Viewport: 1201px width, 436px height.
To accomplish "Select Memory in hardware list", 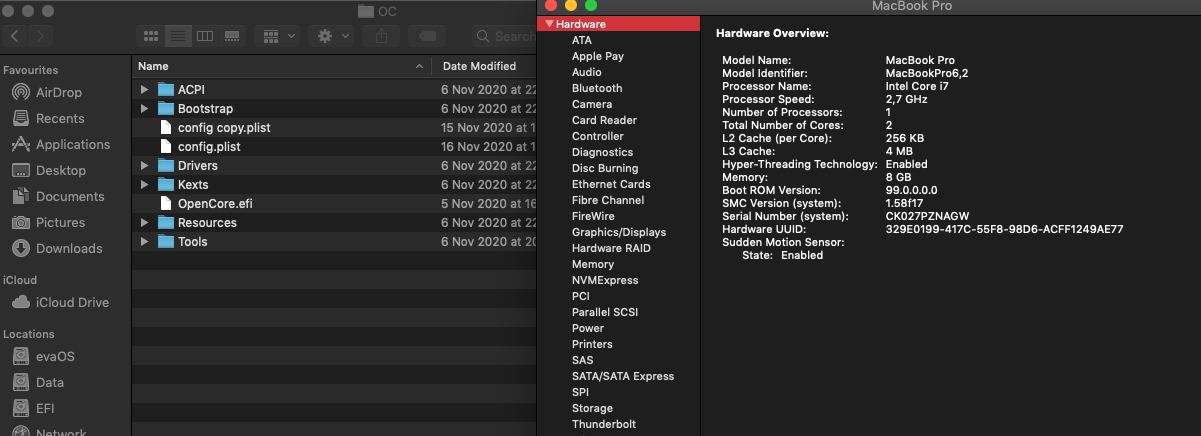I will pos(593,264).
